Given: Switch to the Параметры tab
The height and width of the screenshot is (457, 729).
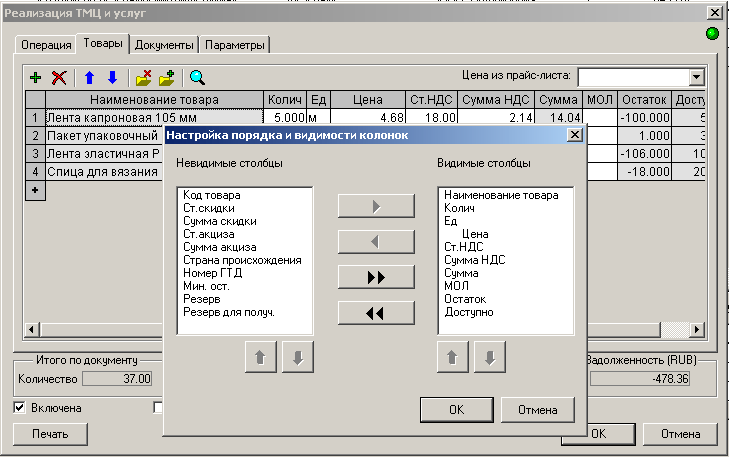Looking at the screenshot, I should pyautogui.click(x=235, y=45).
